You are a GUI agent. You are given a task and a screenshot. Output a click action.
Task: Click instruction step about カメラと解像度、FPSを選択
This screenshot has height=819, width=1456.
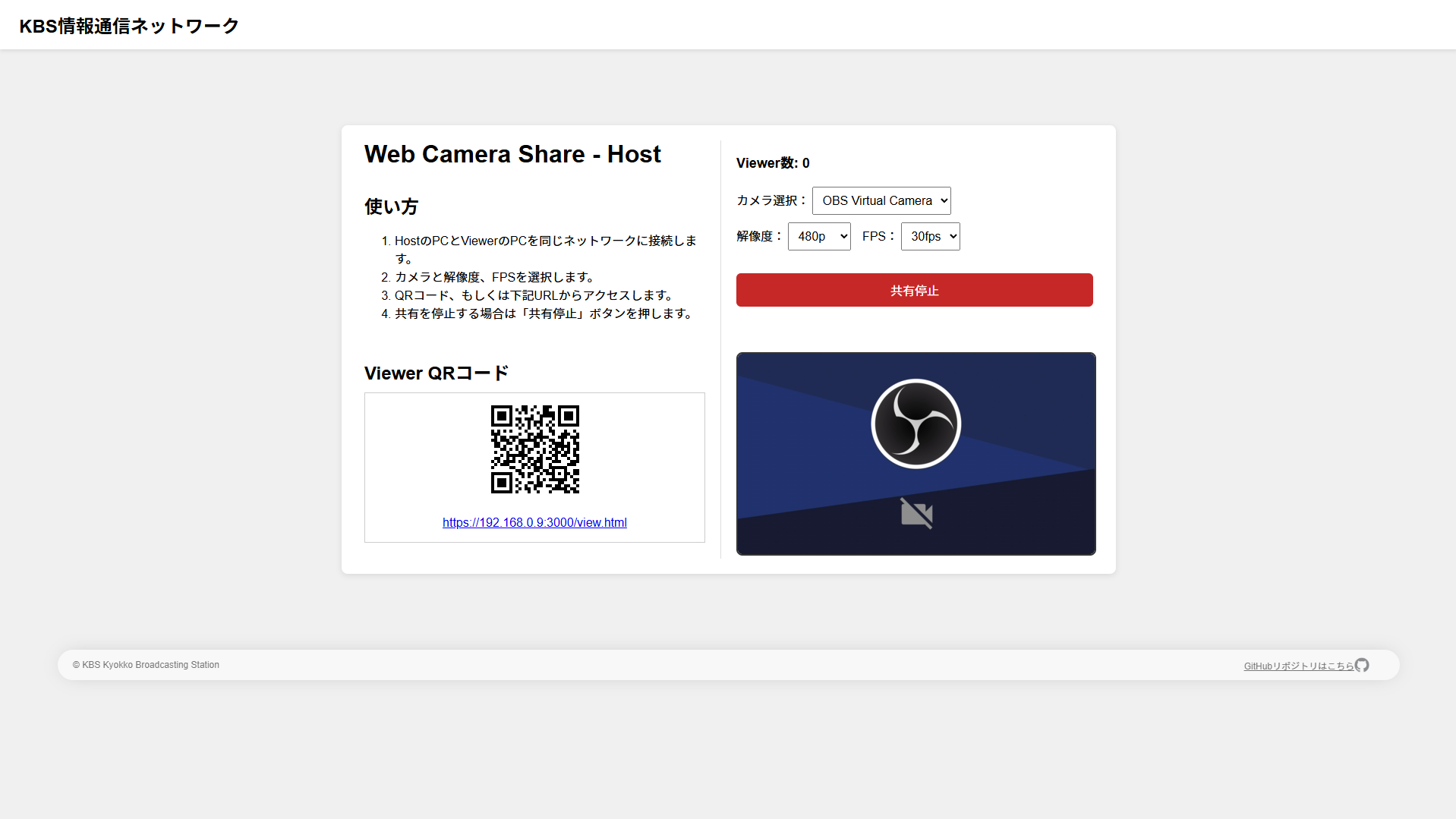click(x=493, y=277)
